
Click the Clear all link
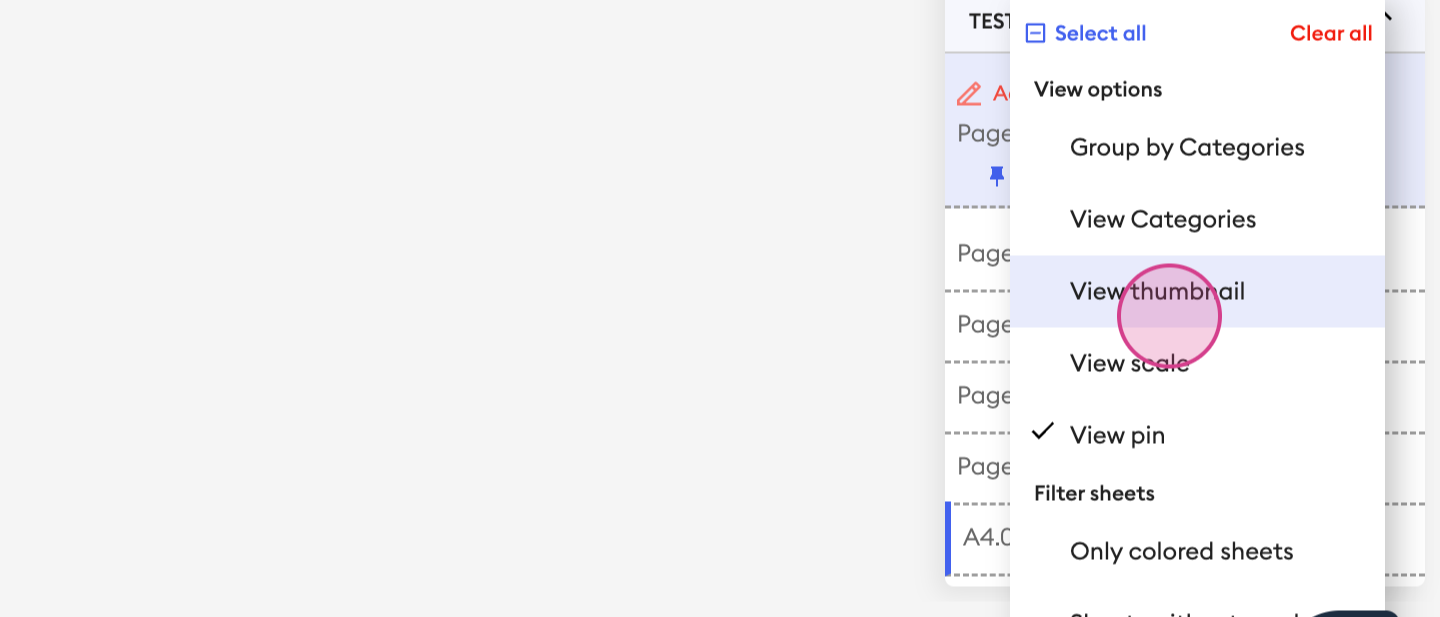[x=1331, y=34]
